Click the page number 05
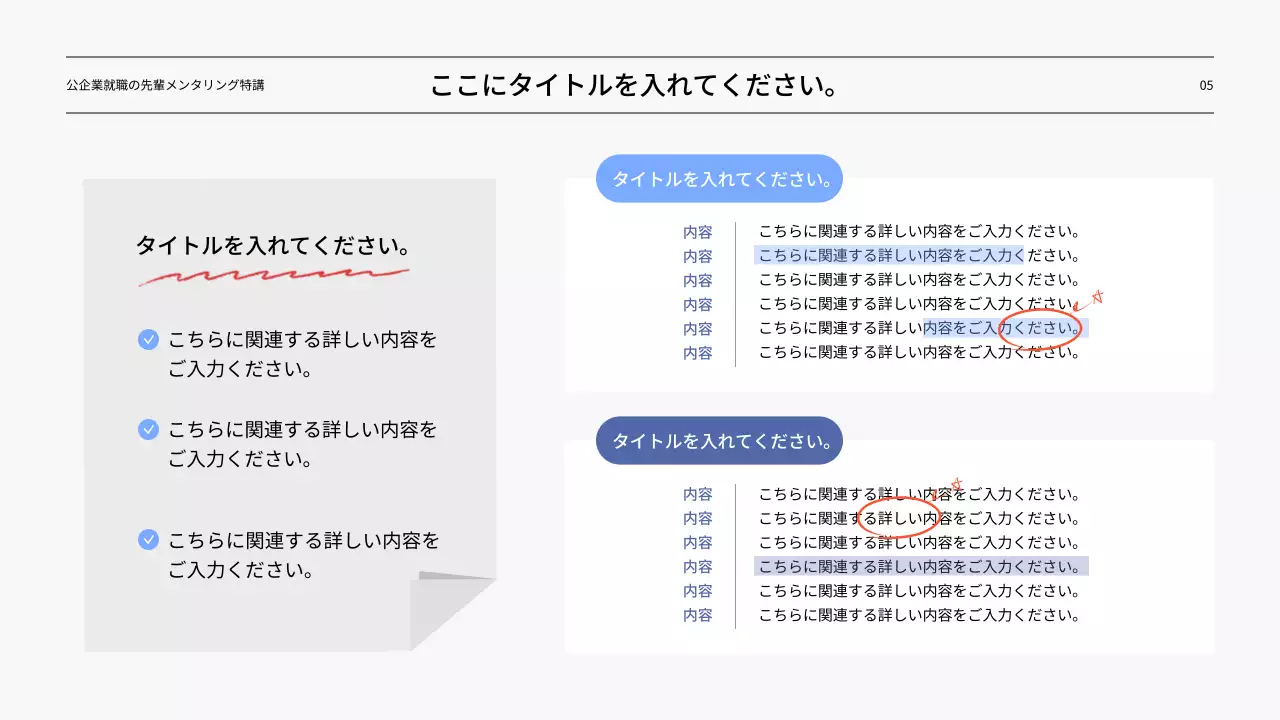Screen dimensions: 1280x720 tap(1206, 86)
